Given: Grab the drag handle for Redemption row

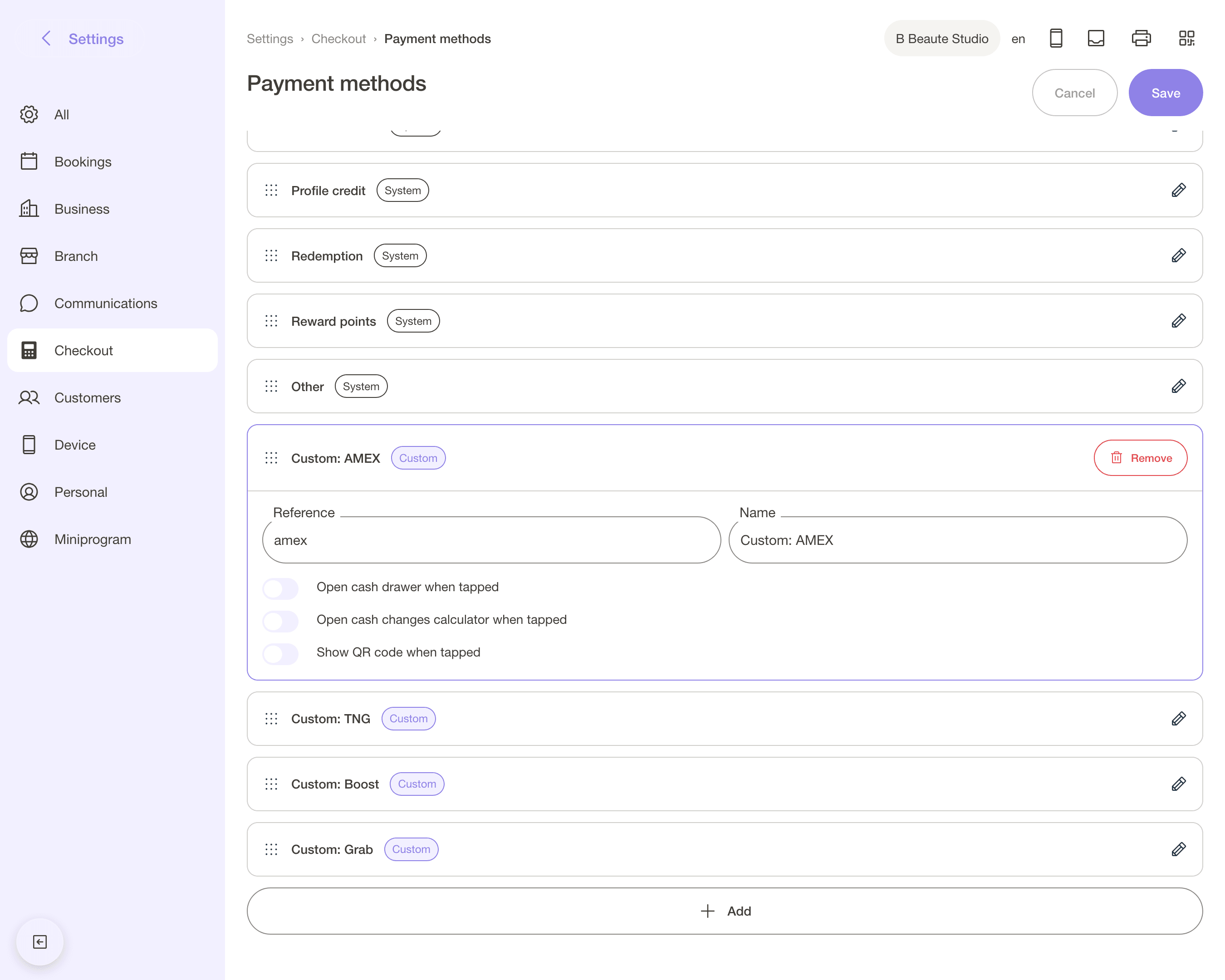Looking at the screenshot, I should pyautogui.click(x=272, y=255).
